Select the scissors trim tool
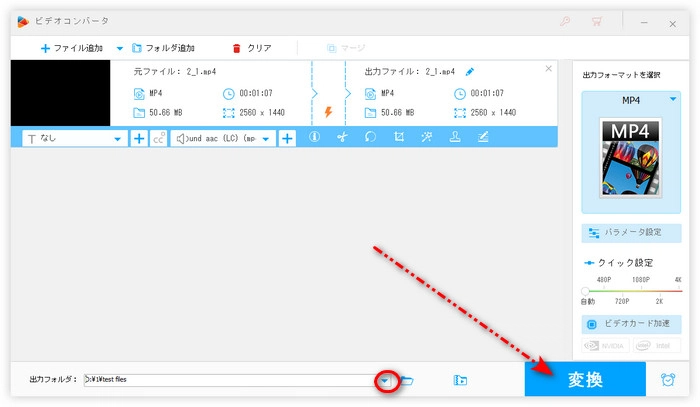Screen dimensions: 700x407 (342, 139)
